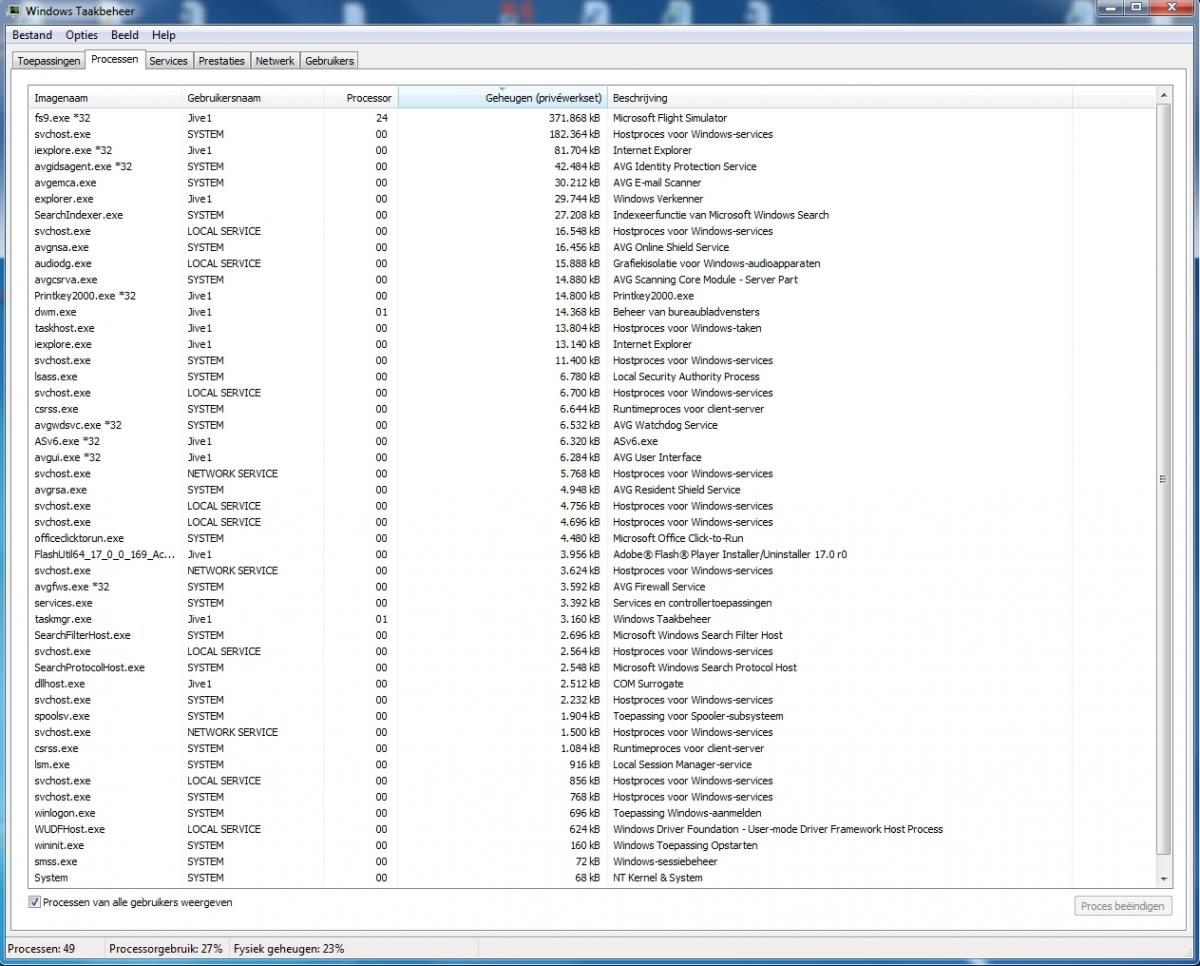Select the SearchIndexer.exe process
Image resolution: width=1200 pixels, height=966 pixels.
click(592, 215)
